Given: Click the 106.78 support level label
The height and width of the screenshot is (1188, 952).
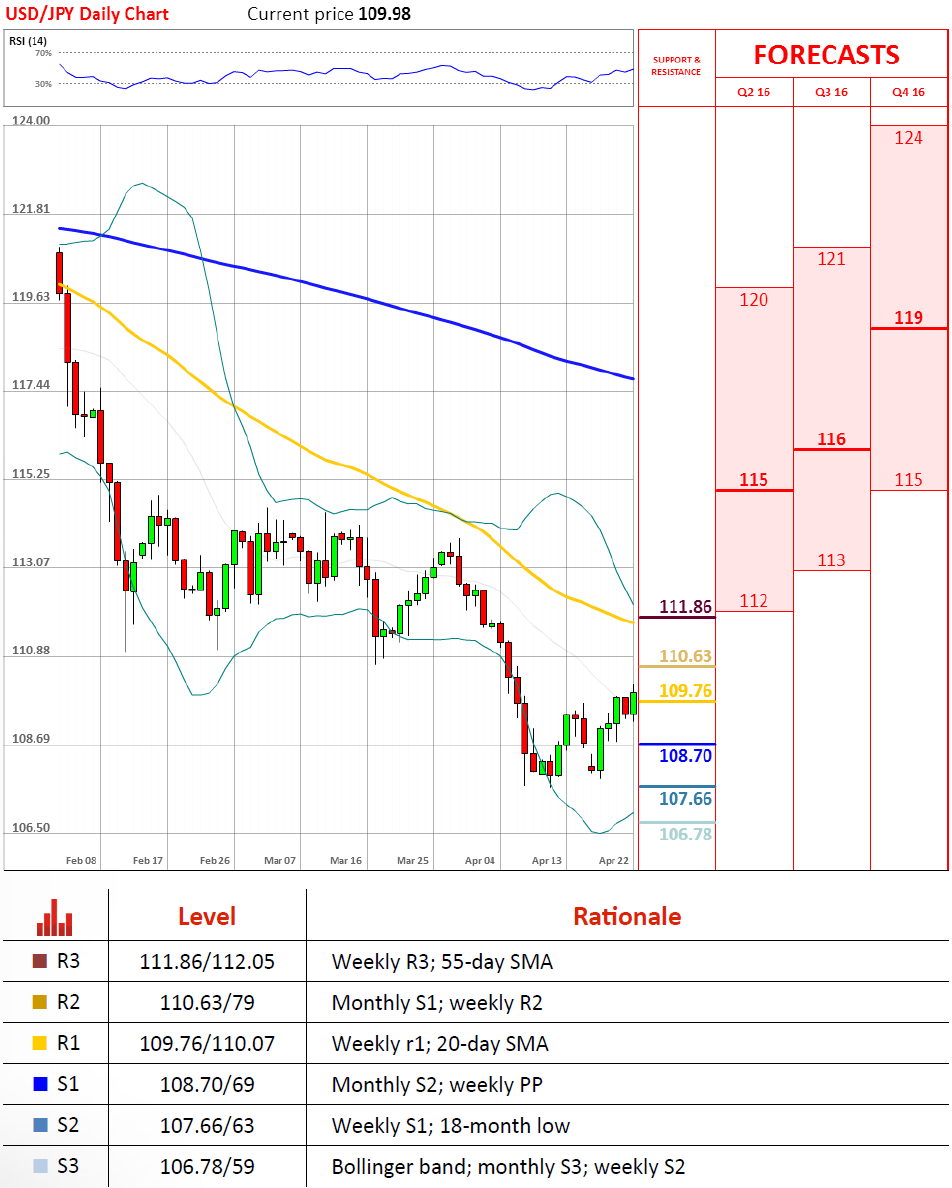Looking at the screenshot, I should (x=685, y=834).
